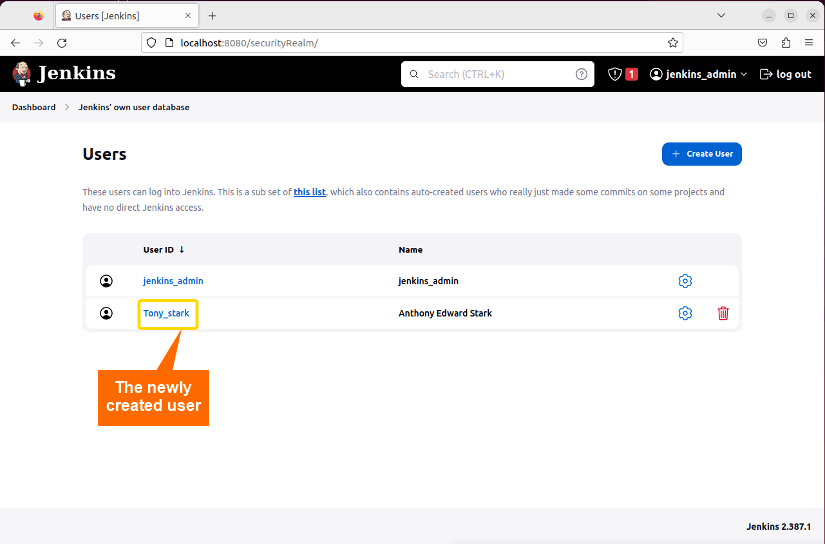The image size is (825, 544).
Task: Click the red notification badge showing 1
Action: tap(631, 74)
